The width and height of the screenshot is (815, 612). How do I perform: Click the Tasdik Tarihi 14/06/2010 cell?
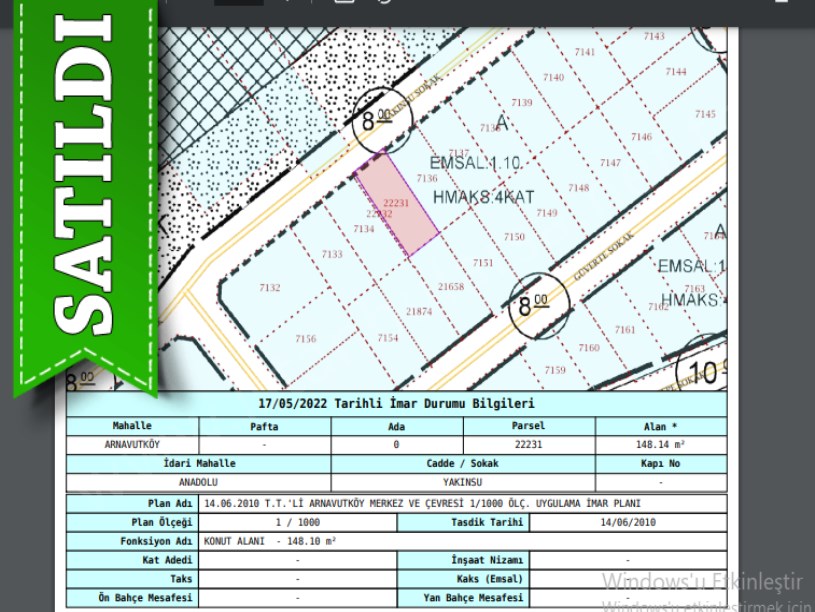[x=628, y=522]
